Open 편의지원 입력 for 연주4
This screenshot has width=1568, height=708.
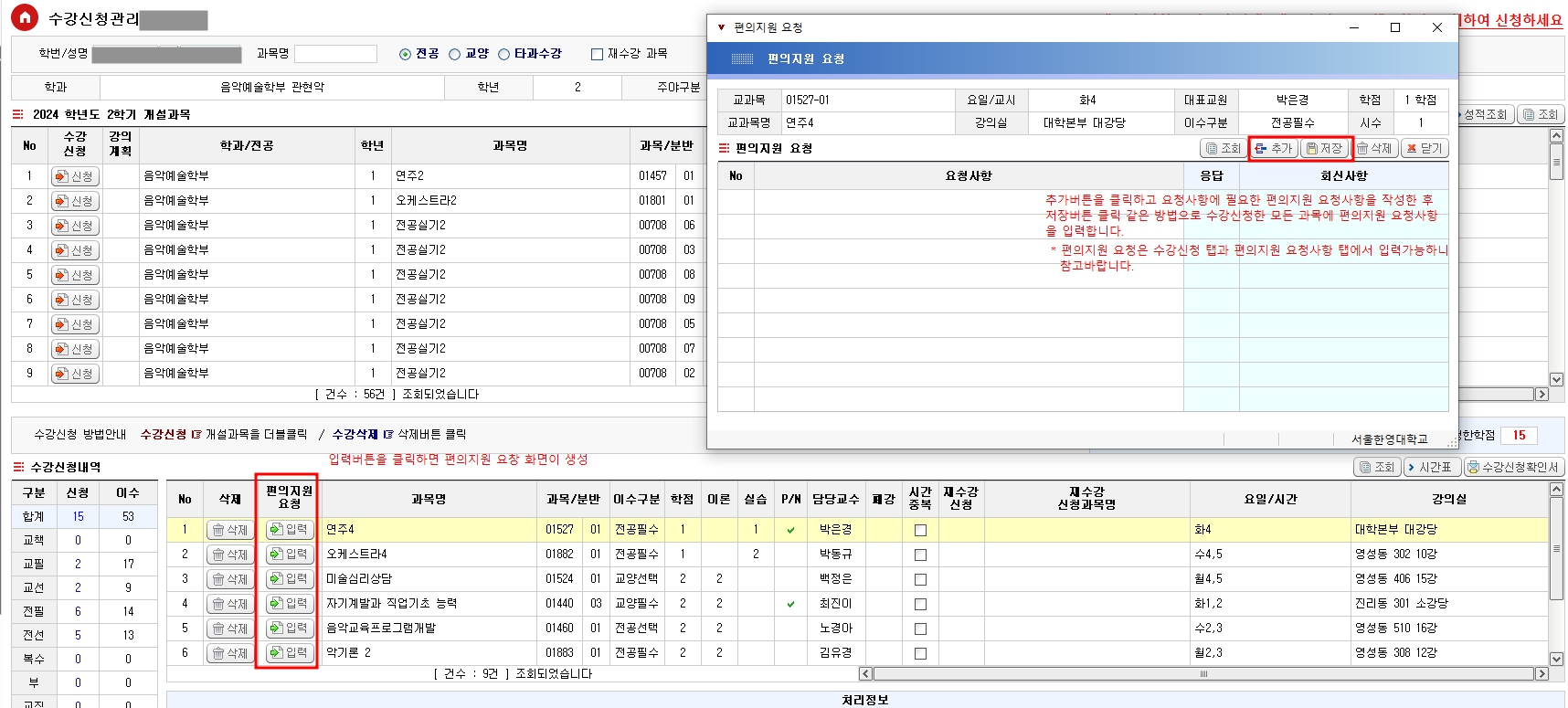click(x=290, y=529)
